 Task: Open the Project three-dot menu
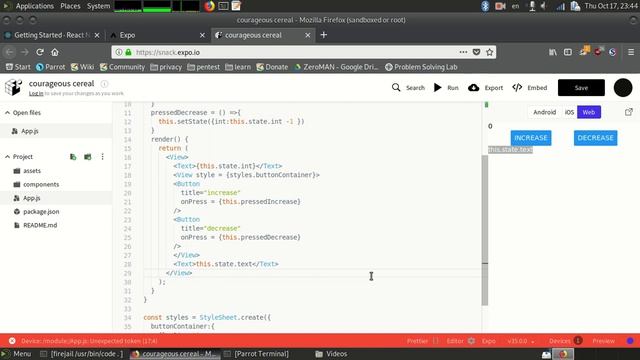(x=102, y=157)
